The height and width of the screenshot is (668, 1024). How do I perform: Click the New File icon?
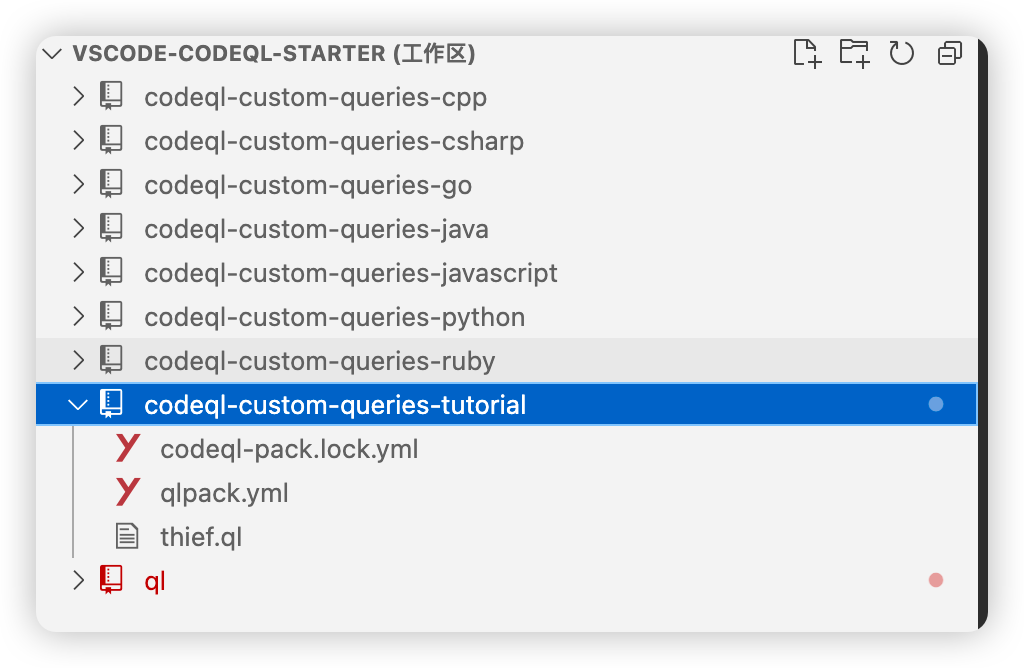pos(806,53)
